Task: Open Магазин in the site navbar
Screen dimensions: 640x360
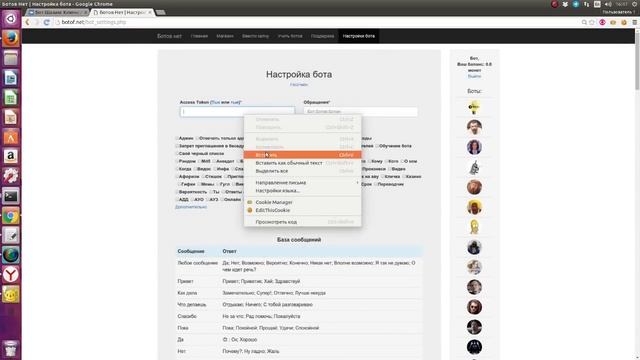Action: pos(225,36)
